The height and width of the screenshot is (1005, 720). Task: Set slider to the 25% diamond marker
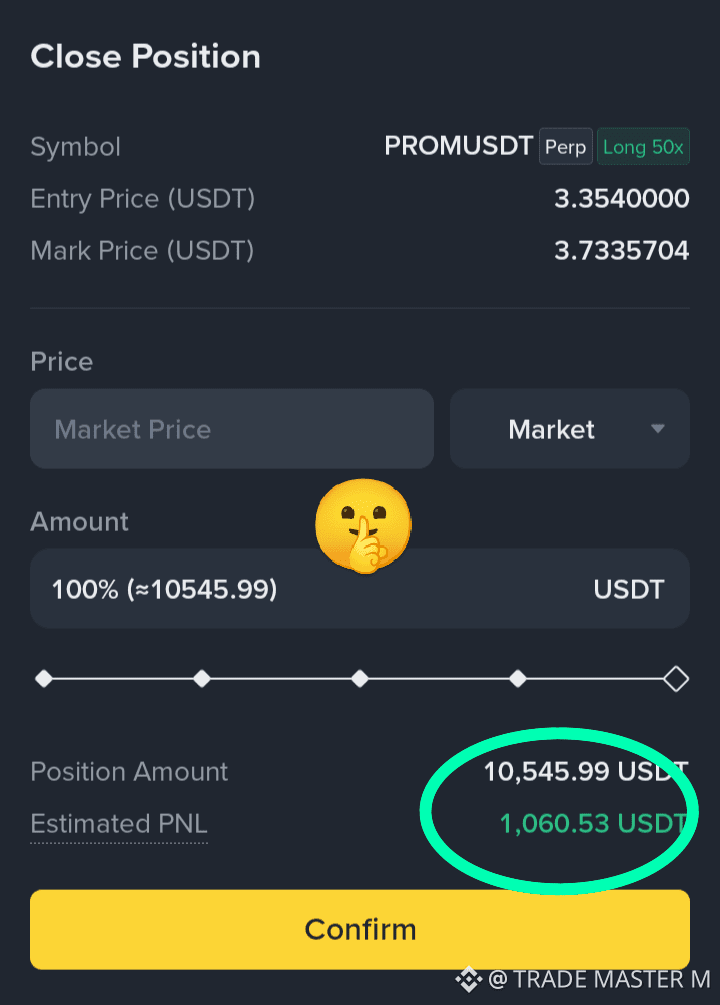point(202,678)
